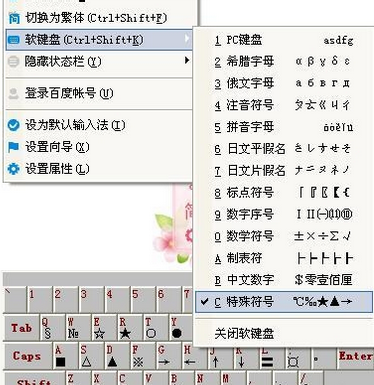Expand the 软键盘 submenu arrow
This screenshot has height=385, width=374.
(187, 39)
